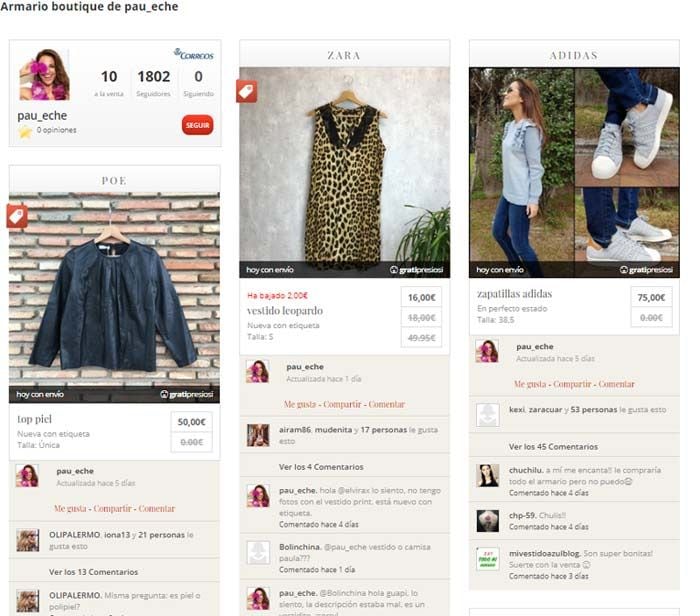Click 'Comentar' under the vestido leopardo listing
Screen dimensions: 700x616
(387, 404)
